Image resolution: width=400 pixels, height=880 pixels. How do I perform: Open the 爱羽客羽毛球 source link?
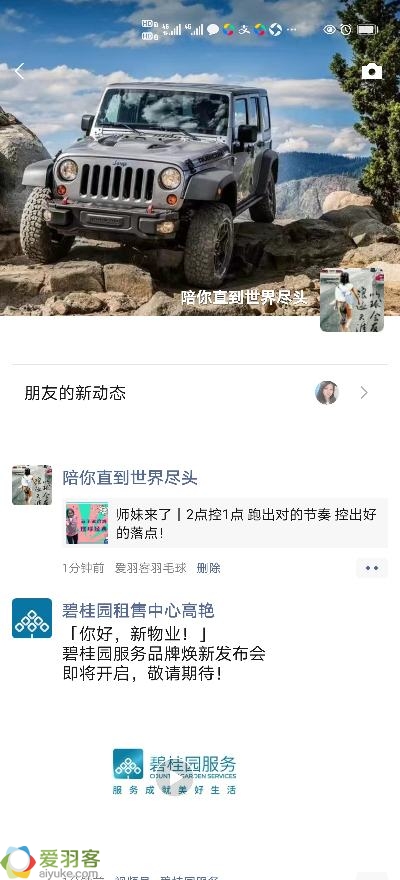[x=150, y=568]
